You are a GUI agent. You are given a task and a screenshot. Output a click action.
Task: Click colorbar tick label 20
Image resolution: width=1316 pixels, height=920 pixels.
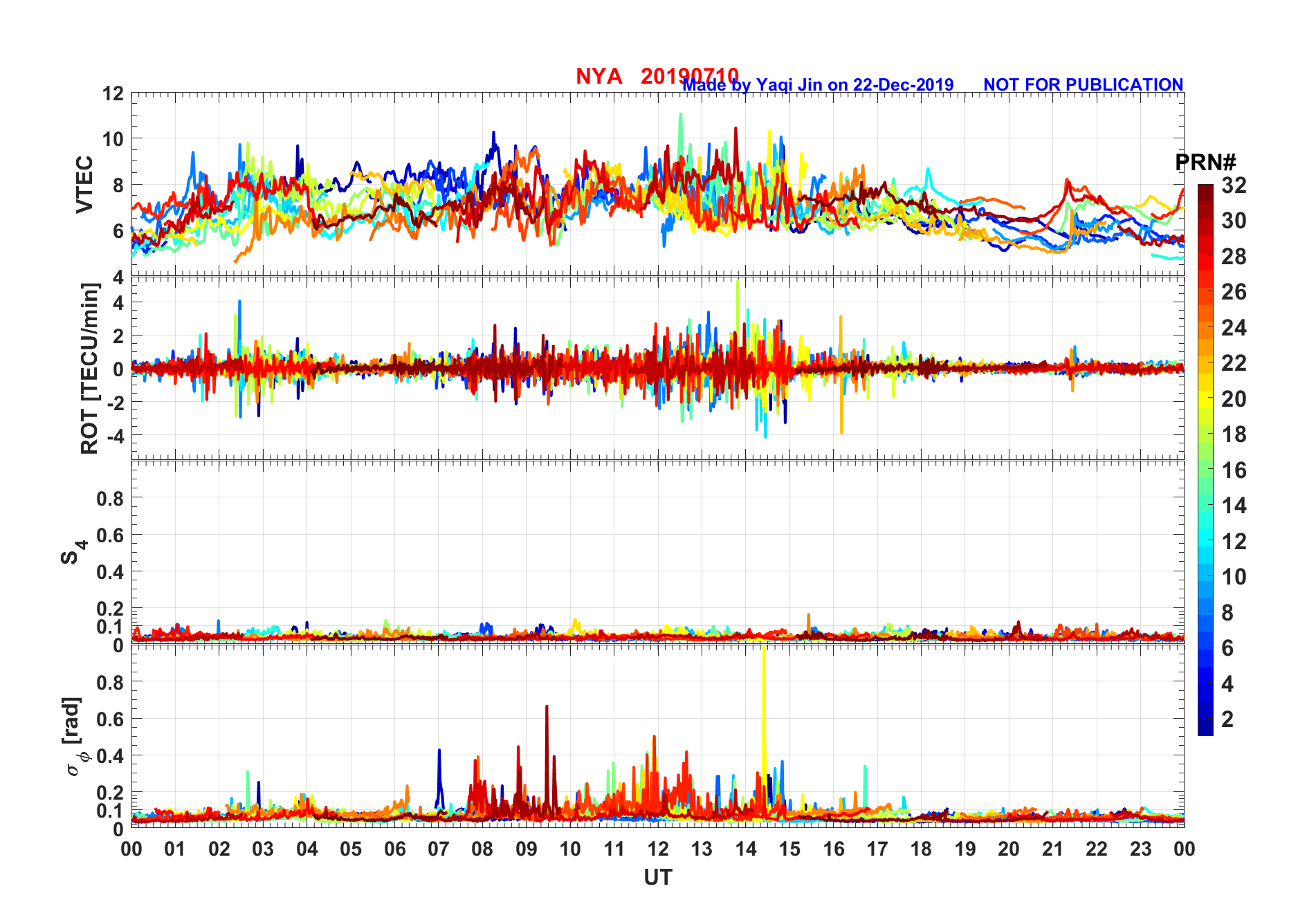pyautogui.click(x=1234, y=399)
